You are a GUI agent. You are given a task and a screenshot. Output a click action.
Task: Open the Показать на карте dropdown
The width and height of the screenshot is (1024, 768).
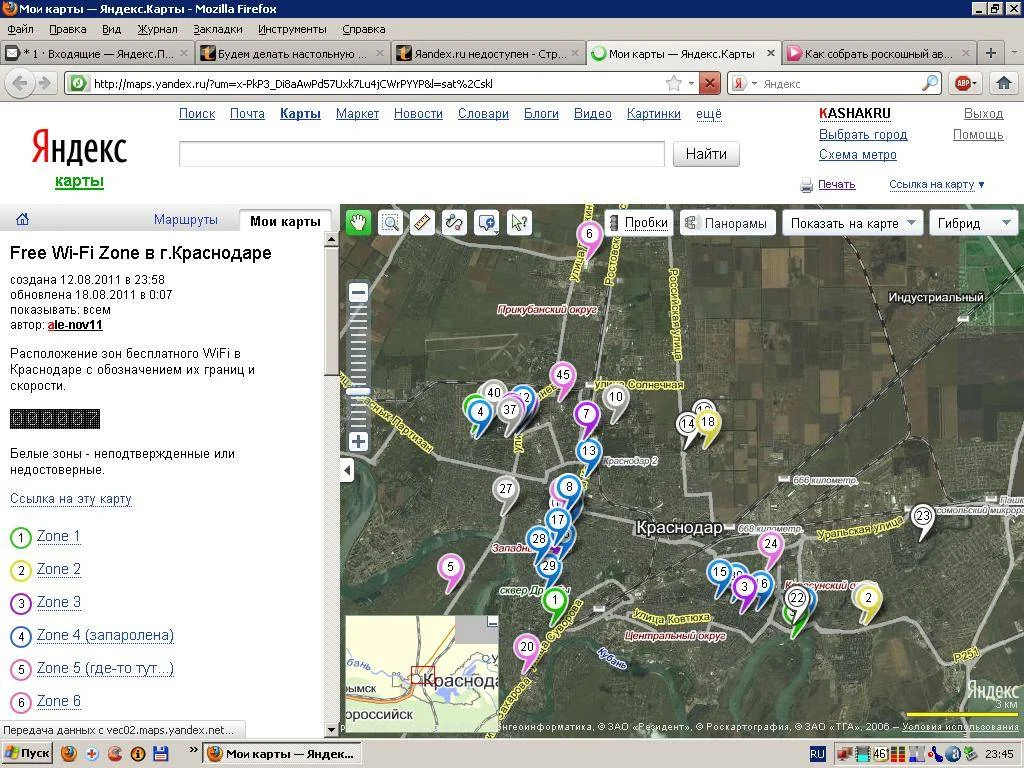click(853, 223)
